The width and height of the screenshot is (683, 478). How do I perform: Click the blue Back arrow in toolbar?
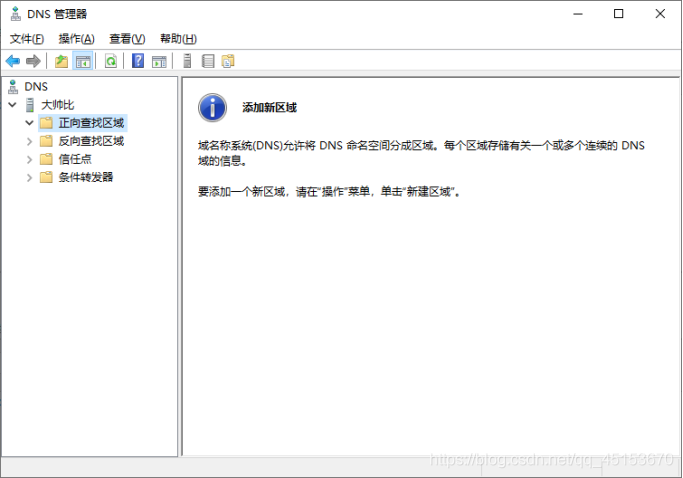tap(13, 61)
